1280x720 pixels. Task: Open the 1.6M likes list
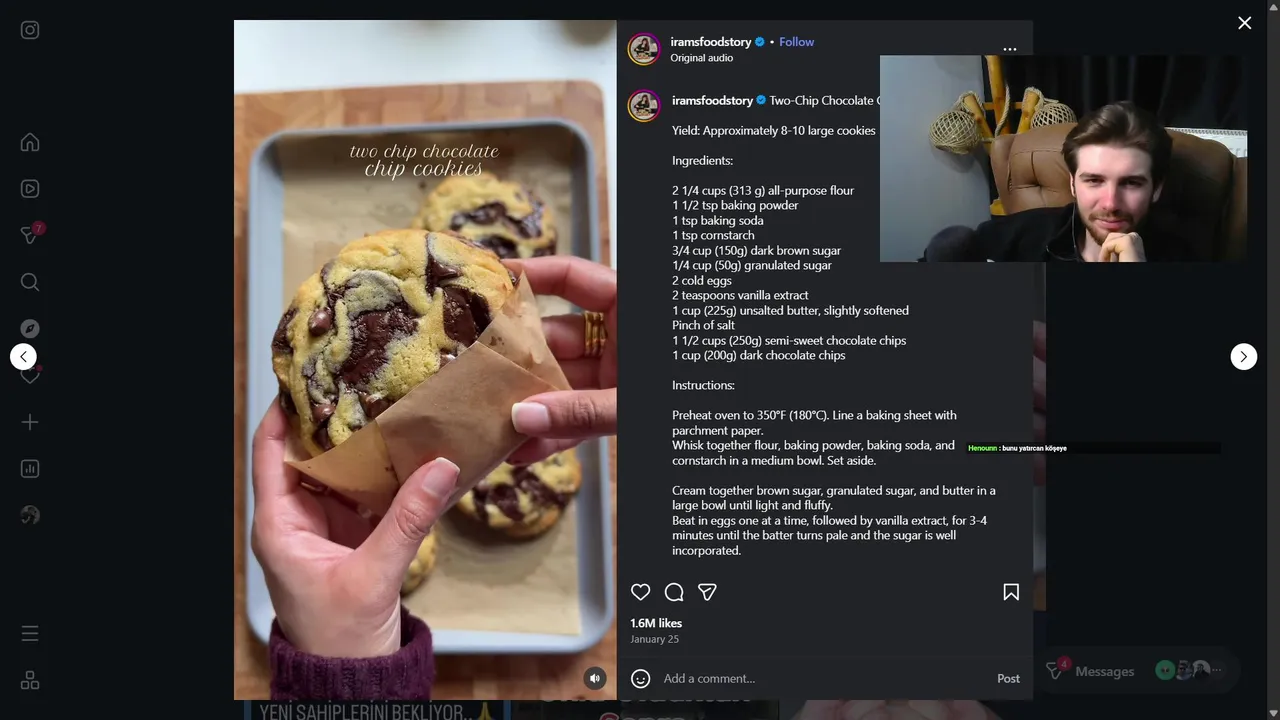click(656, 623)
